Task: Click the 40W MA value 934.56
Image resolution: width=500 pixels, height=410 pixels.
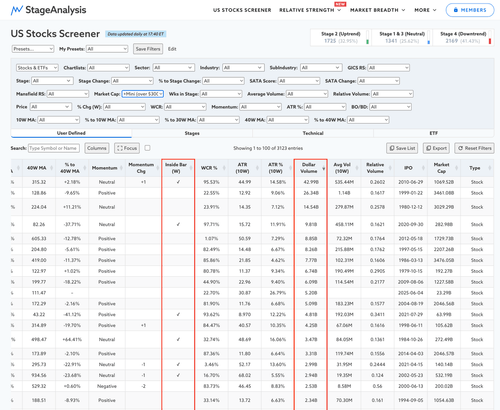Action: pyautogui.click(x=39, y=375)
